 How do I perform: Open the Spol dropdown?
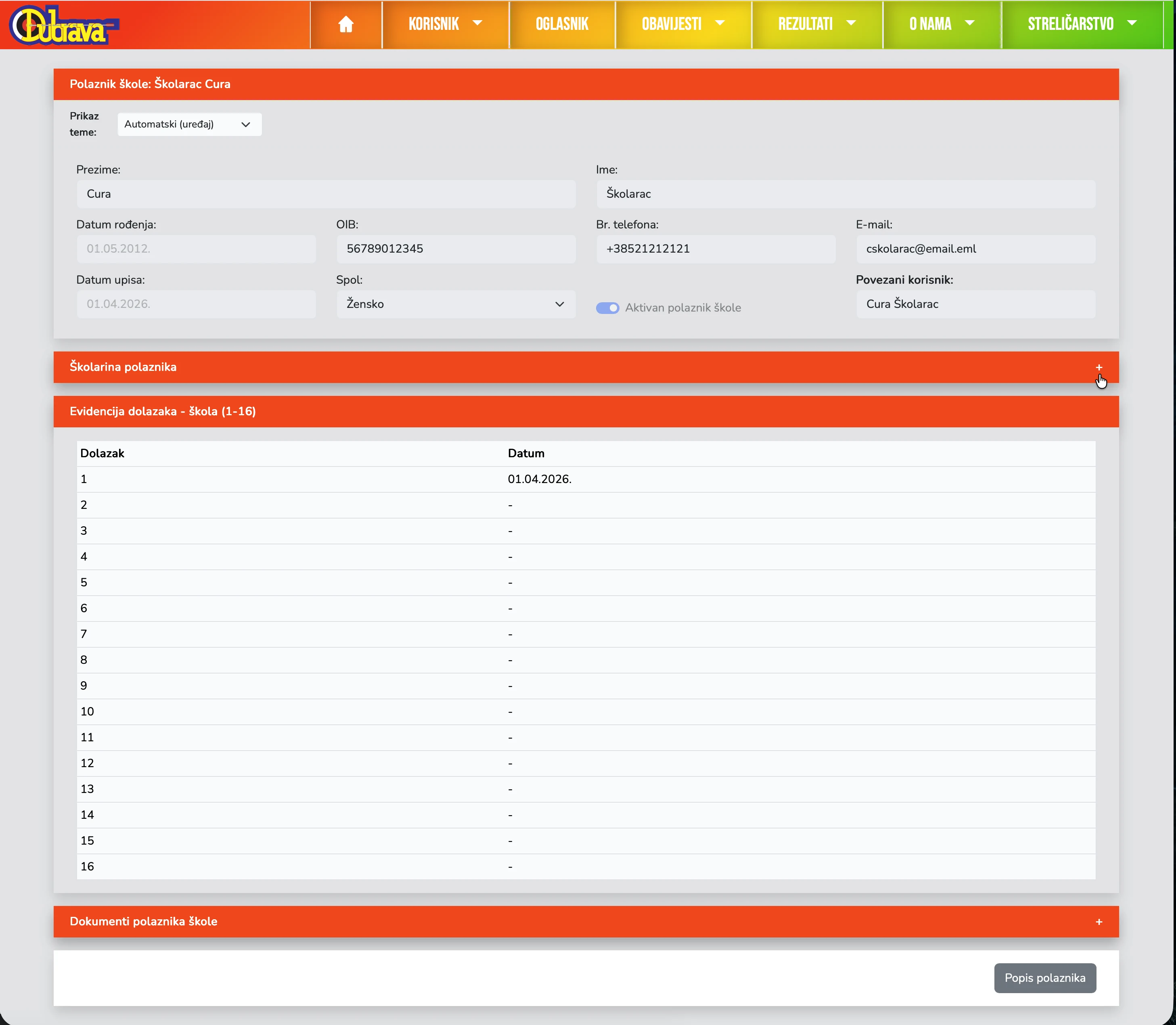coord(455,304)
